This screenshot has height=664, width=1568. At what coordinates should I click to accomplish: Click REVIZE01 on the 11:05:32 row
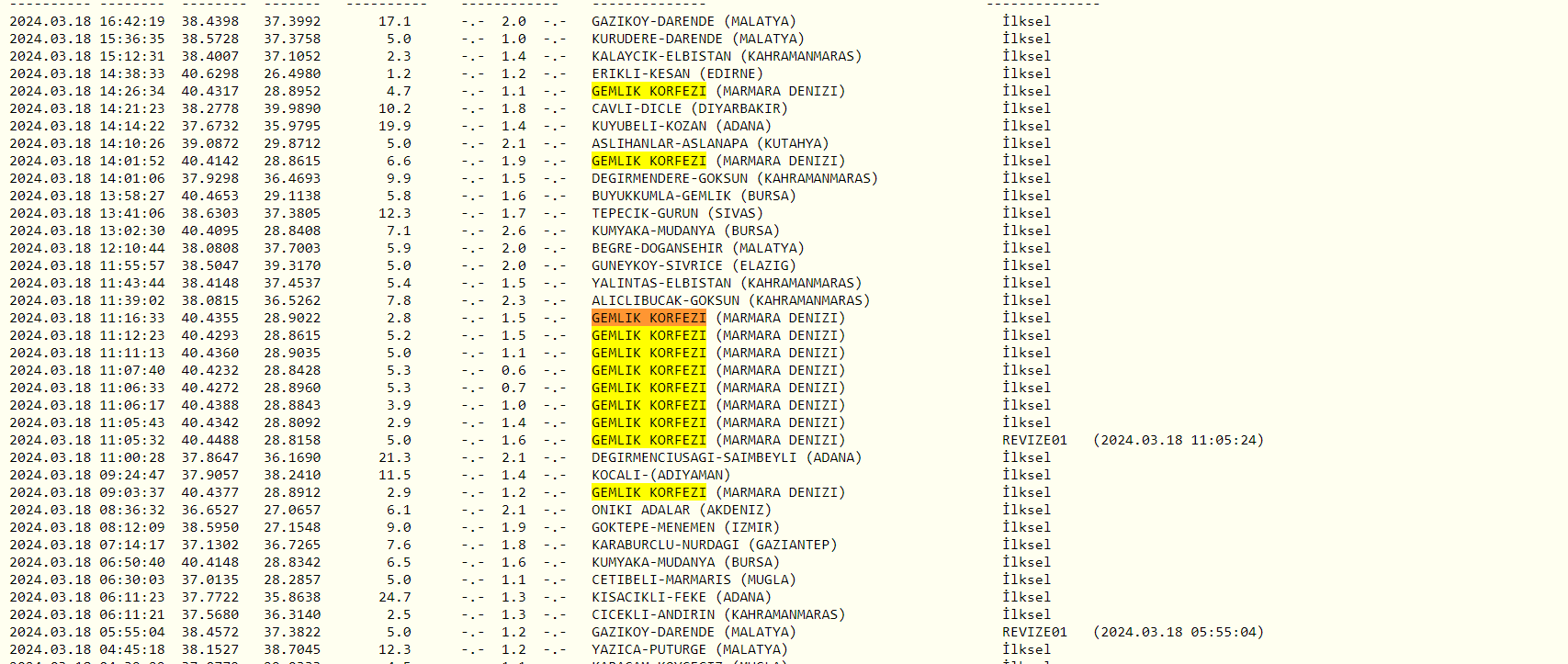[1034, 440]
